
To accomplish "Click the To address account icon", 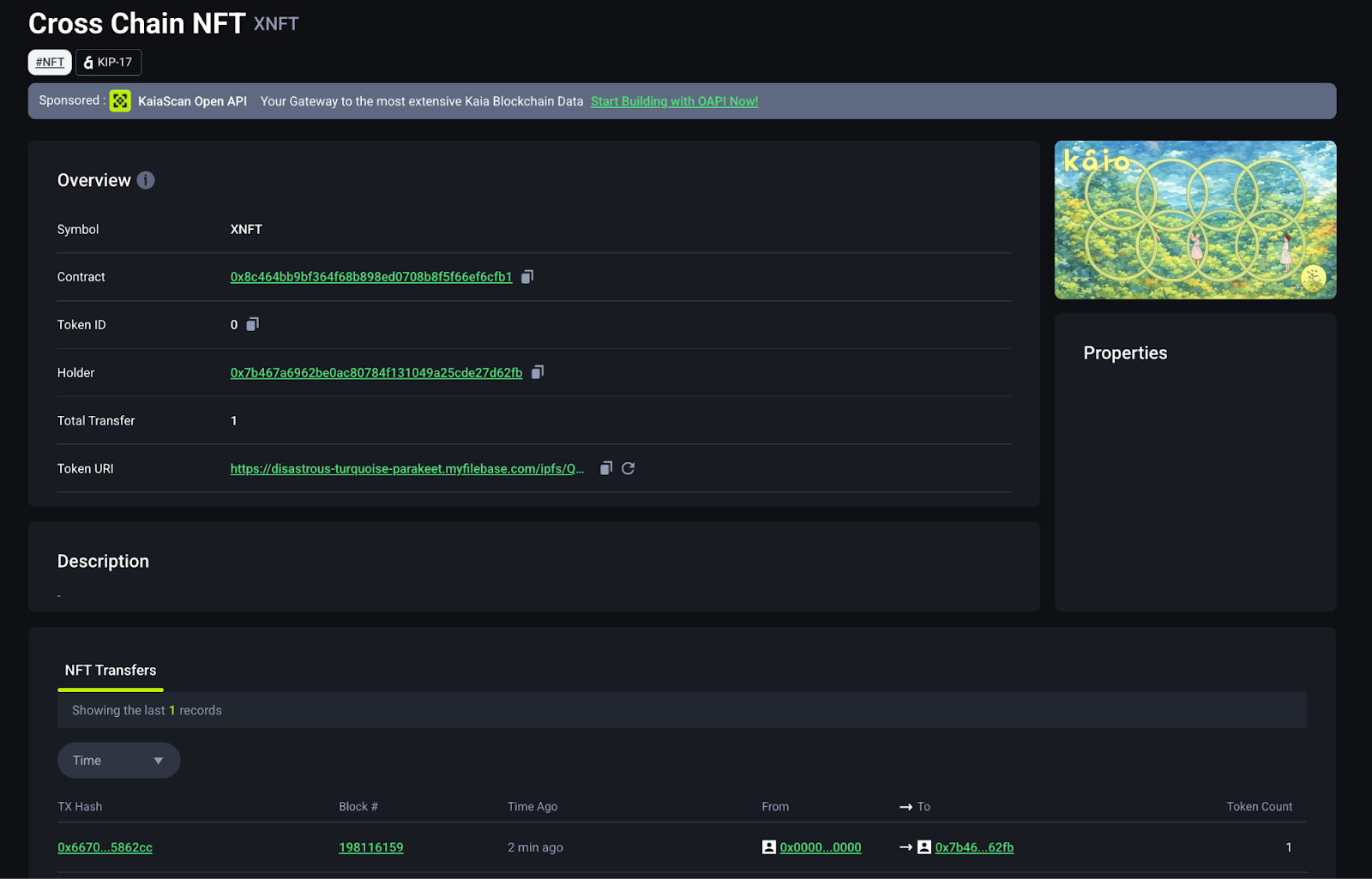I will click(924, 847).
